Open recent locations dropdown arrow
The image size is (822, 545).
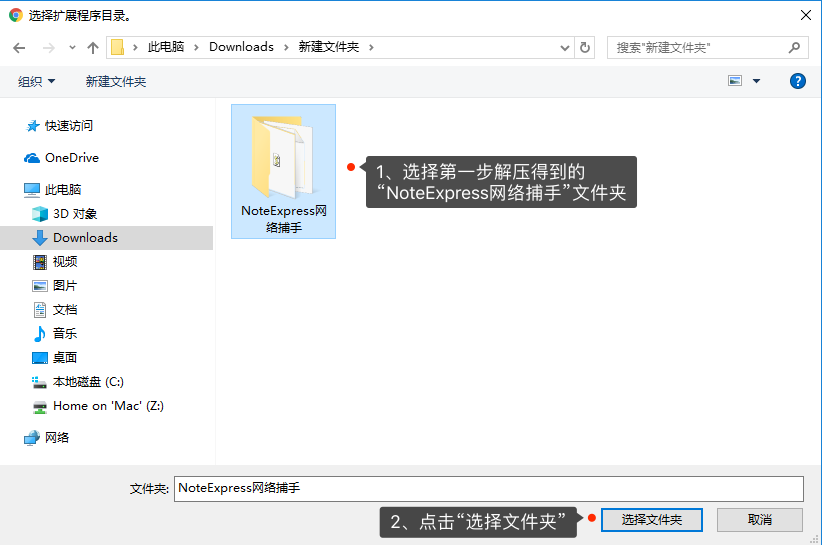coord(72,48)
